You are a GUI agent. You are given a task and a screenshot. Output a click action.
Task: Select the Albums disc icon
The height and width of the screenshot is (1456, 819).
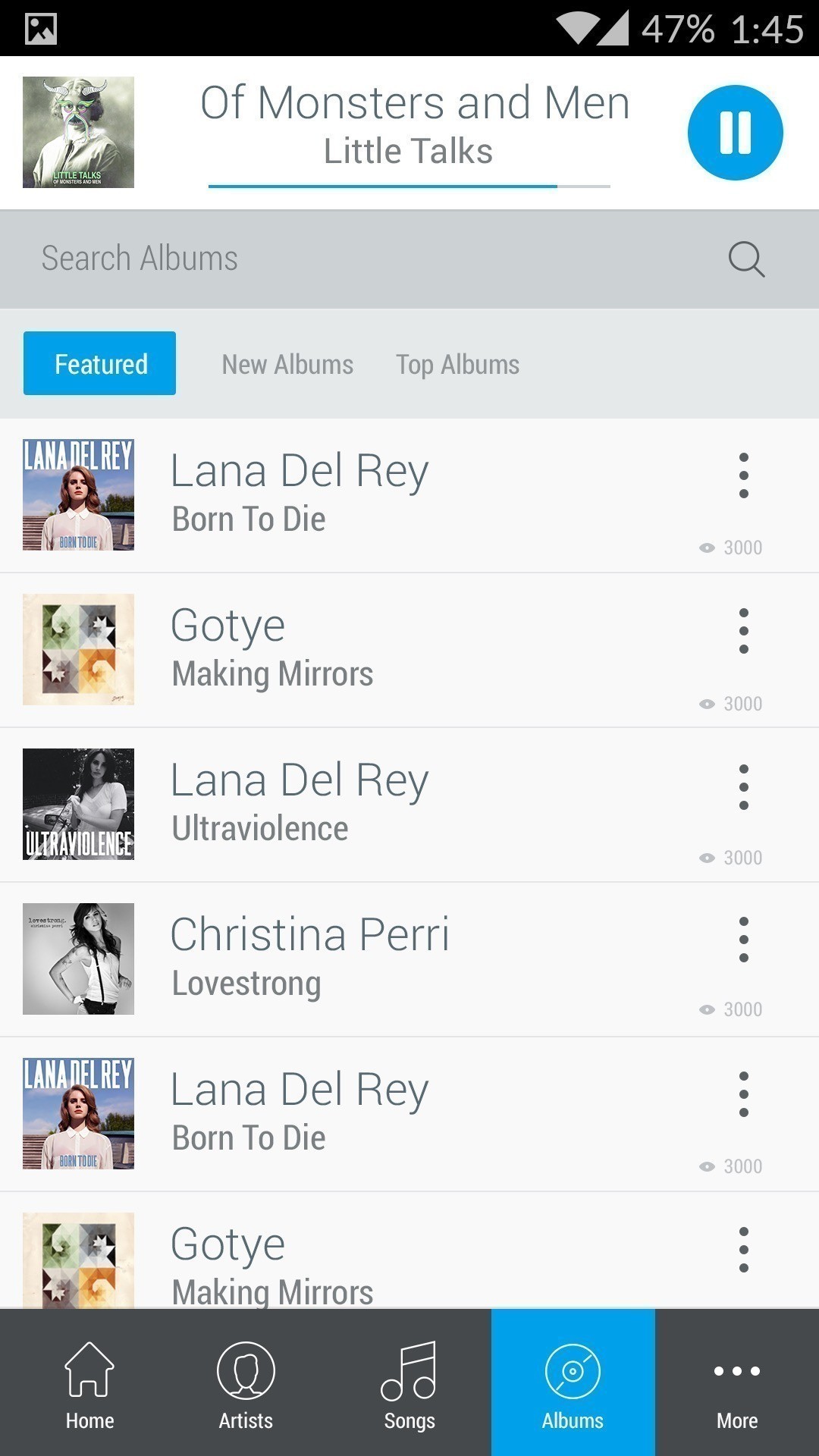coord(573,1371)
